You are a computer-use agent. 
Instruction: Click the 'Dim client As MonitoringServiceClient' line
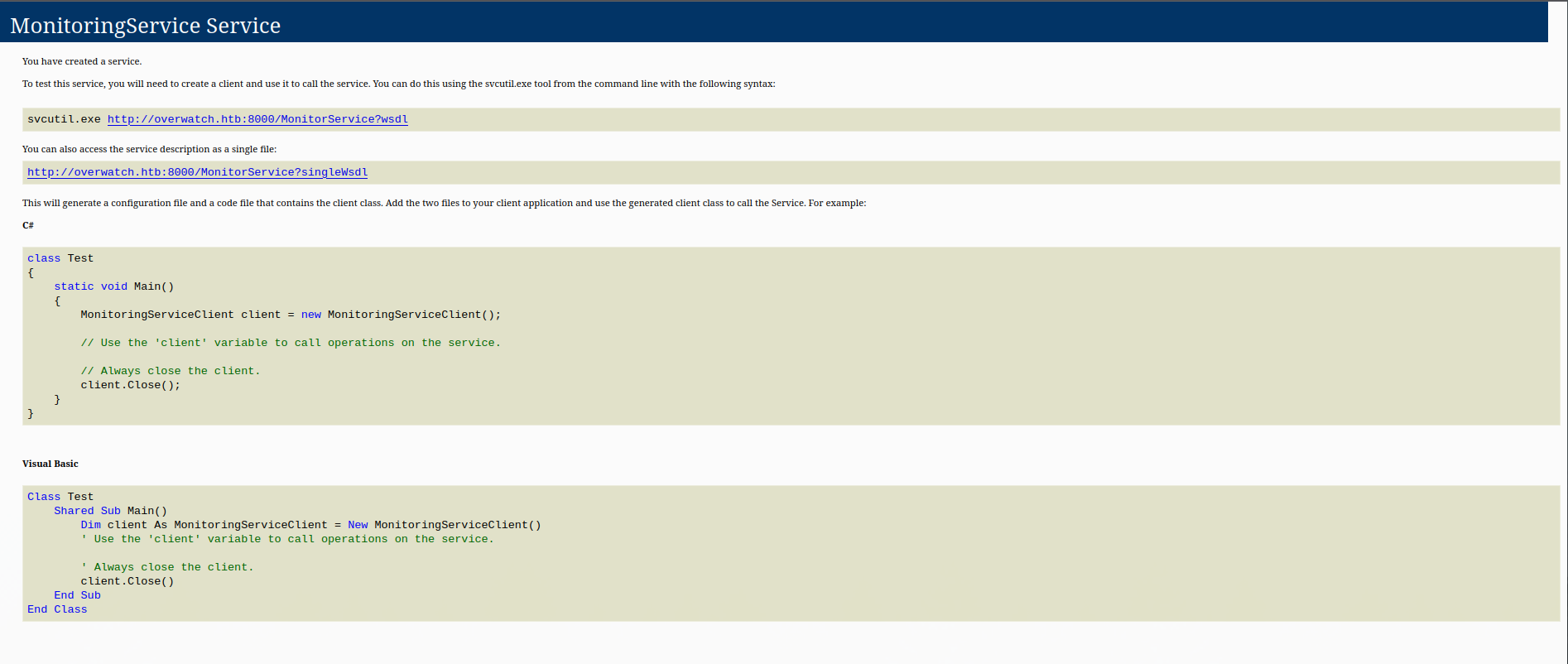(x=310, y=525)
